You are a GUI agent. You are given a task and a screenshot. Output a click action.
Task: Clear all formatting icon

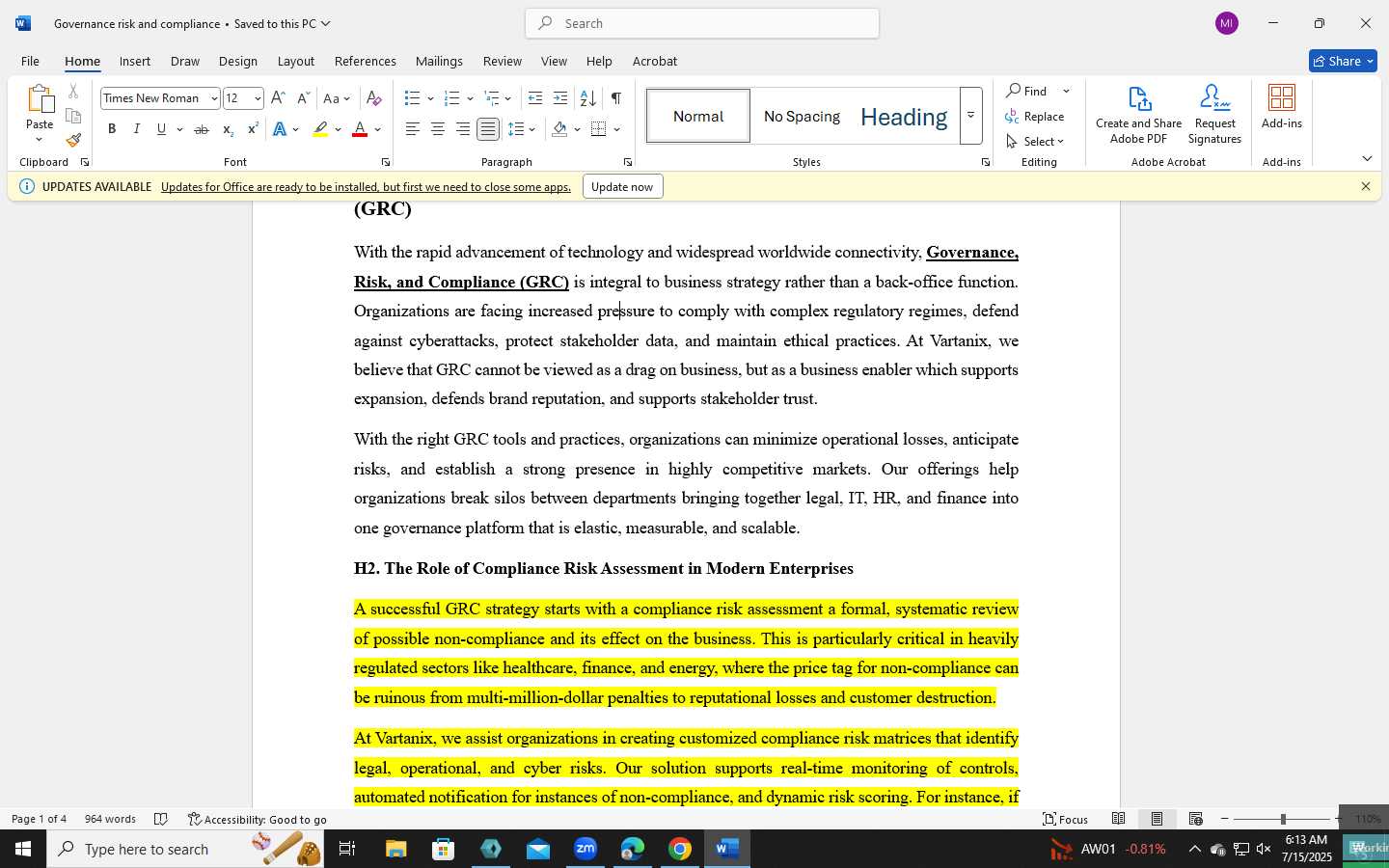374,98
